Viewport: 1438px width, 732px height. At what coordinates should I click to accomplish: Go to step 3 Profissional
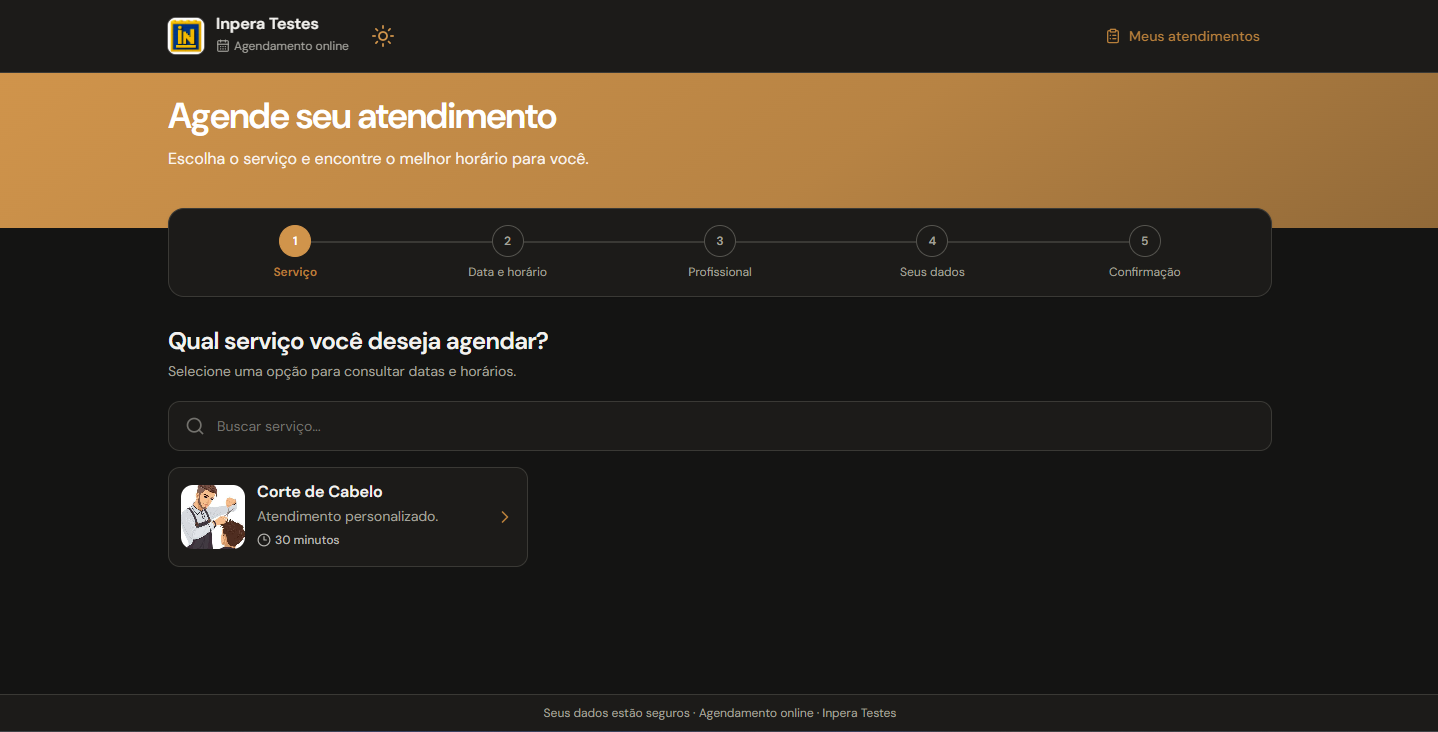(x=720, y=241)
